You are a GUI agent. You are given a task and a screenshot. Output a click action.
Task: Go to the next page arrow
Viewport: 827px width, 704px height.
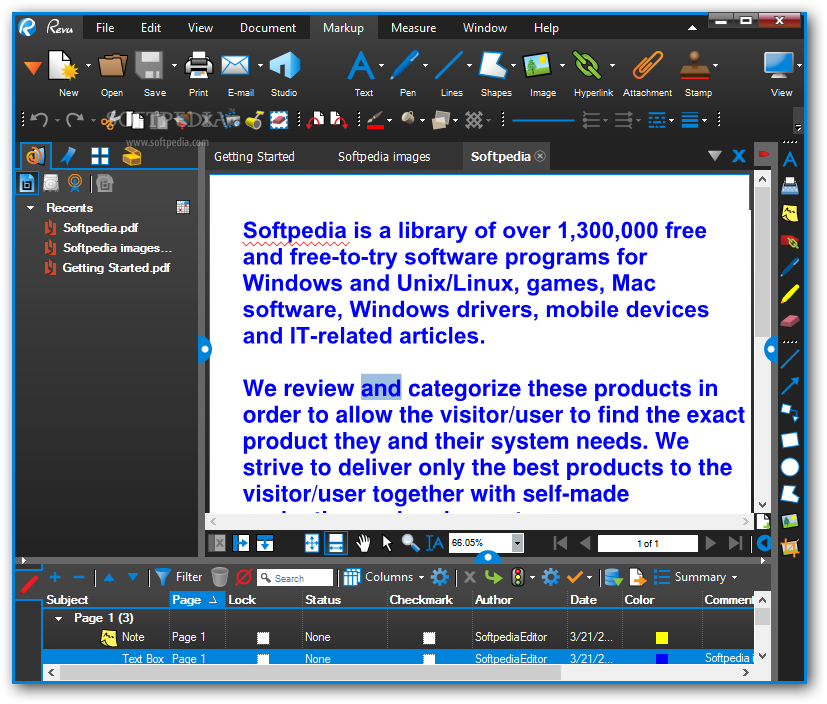pos(710,543)
